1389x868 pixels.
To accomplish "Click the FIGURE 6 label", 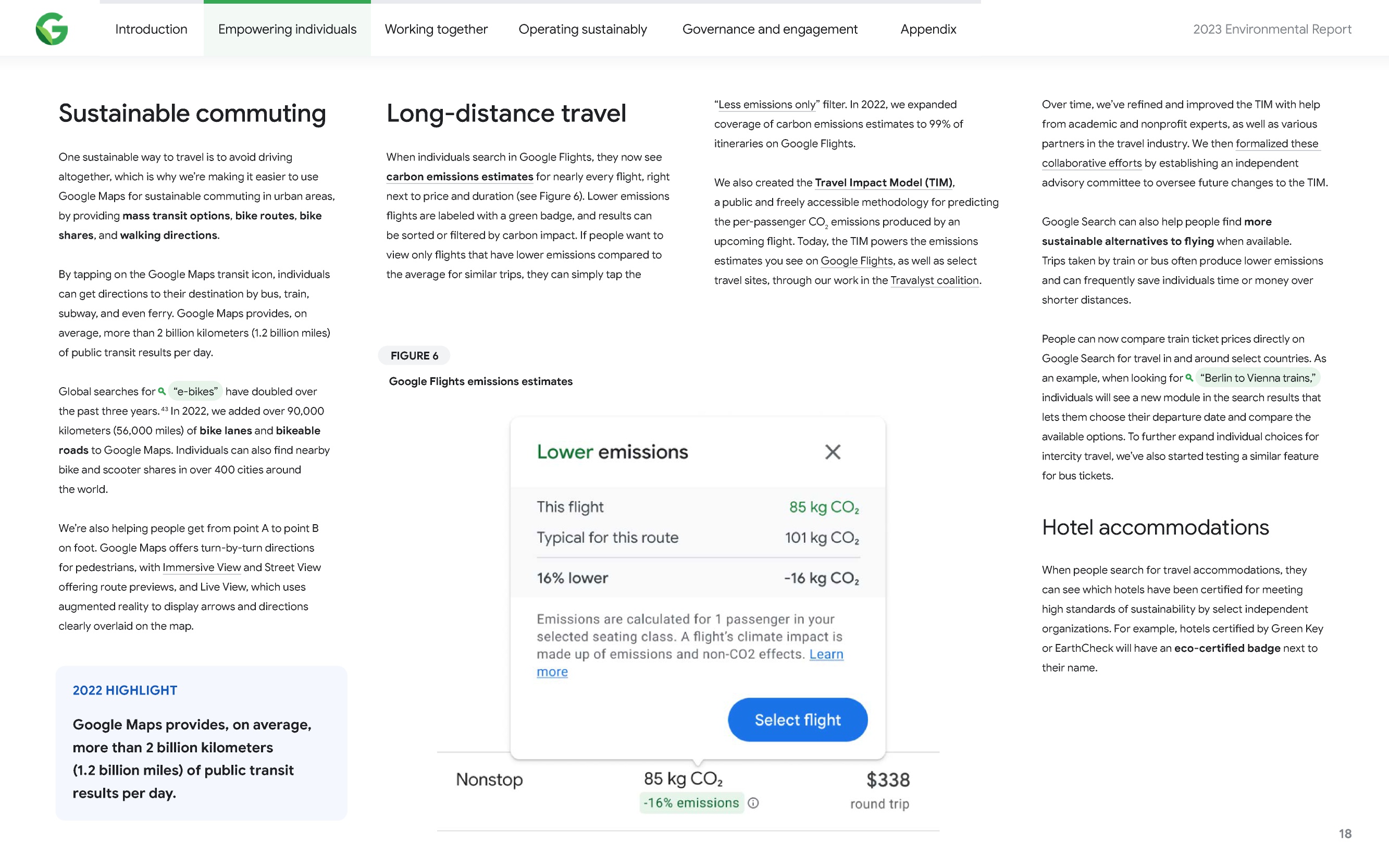I will pos(414,355).
